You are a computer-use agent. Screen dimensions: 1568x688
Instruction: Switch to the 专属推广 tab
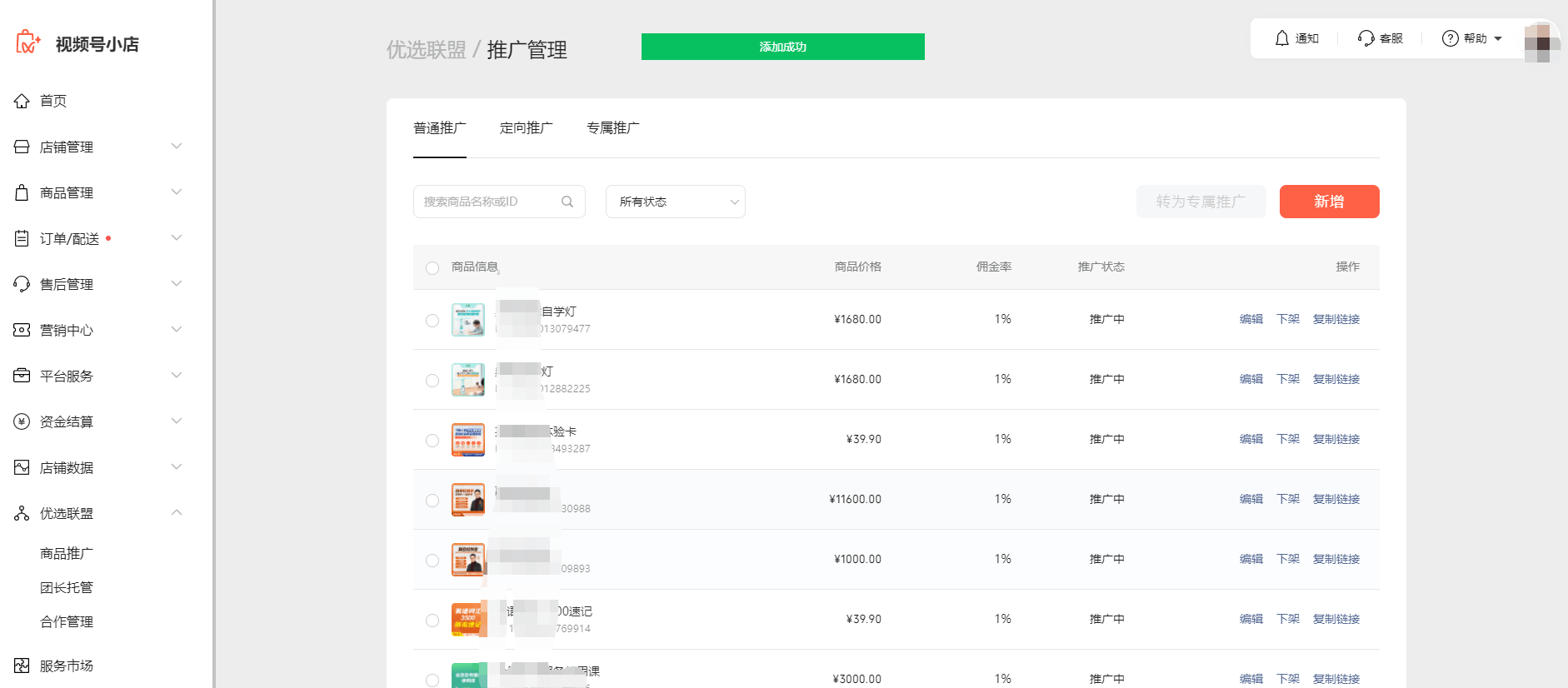[x=612, y=128]
